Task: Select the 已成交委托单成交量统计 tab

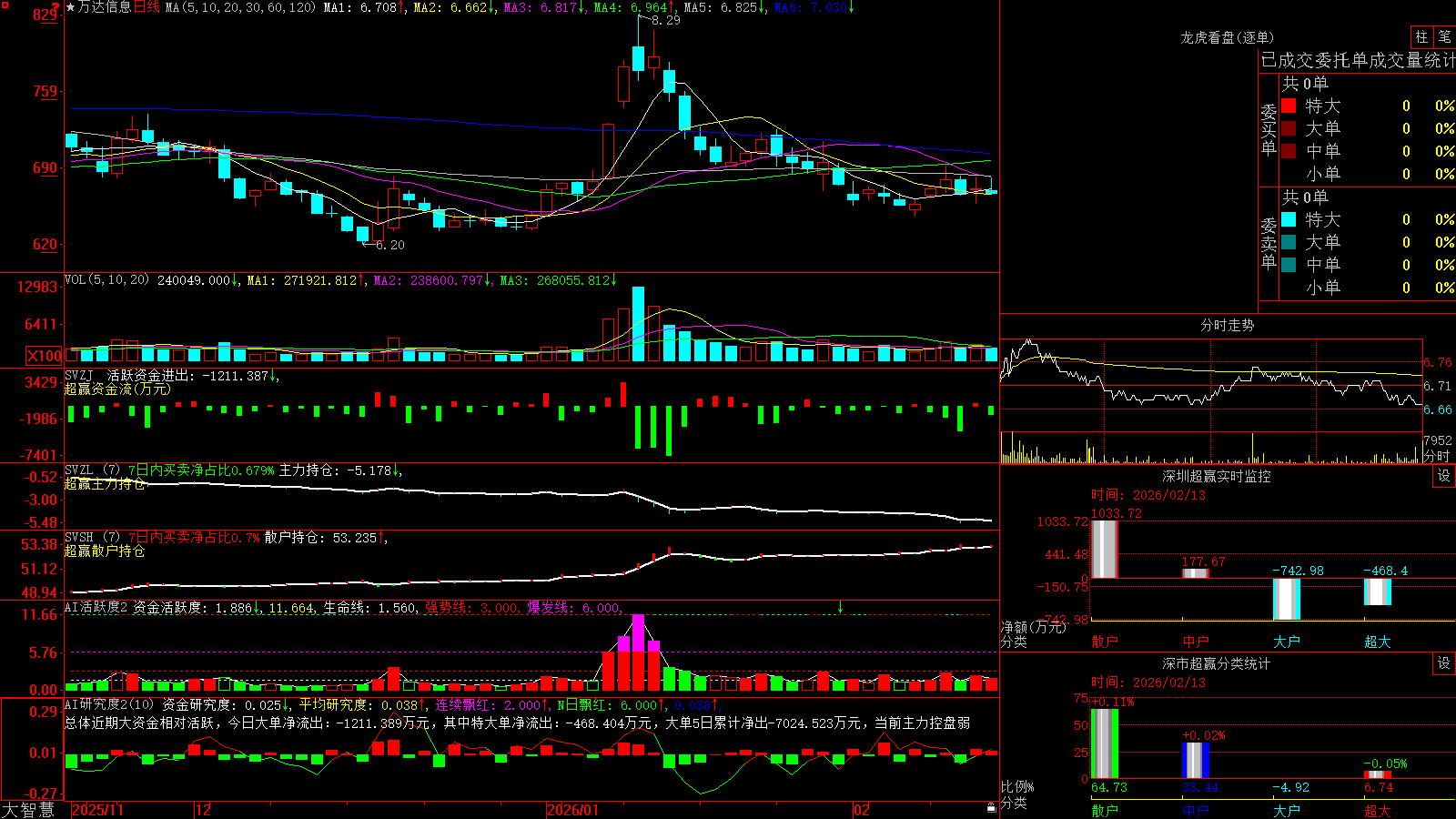Action: [1358, 60]
